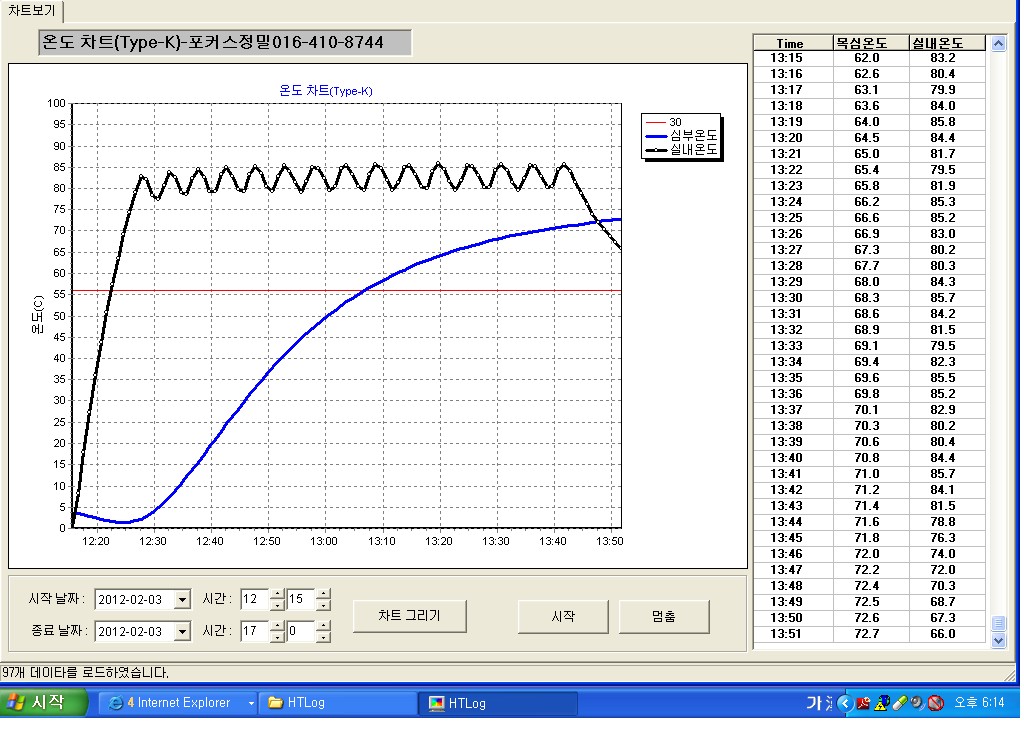Click the status text 97개 데이타를 로드하였습니다
Image resolution: width=1024 pixels, height=736 pixels.
coord(85,673)
